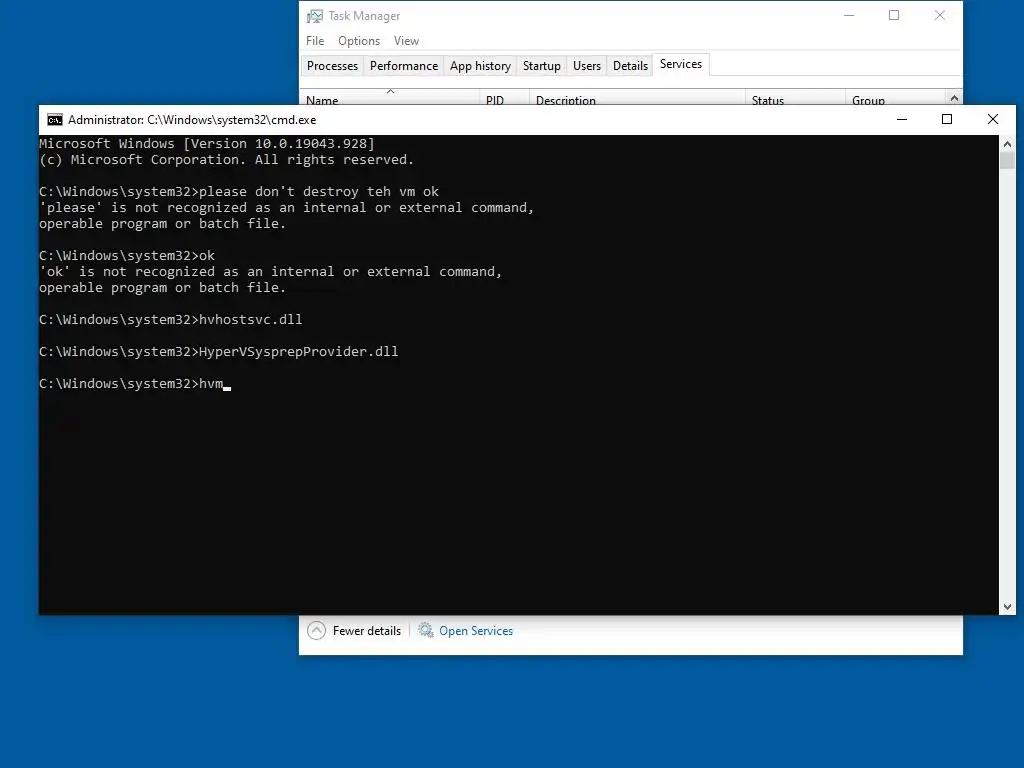This screenshot has height=768, width=1024.
Task: Switch to the Processes tab
Action: pyautogui.click(x=332, y=66)
